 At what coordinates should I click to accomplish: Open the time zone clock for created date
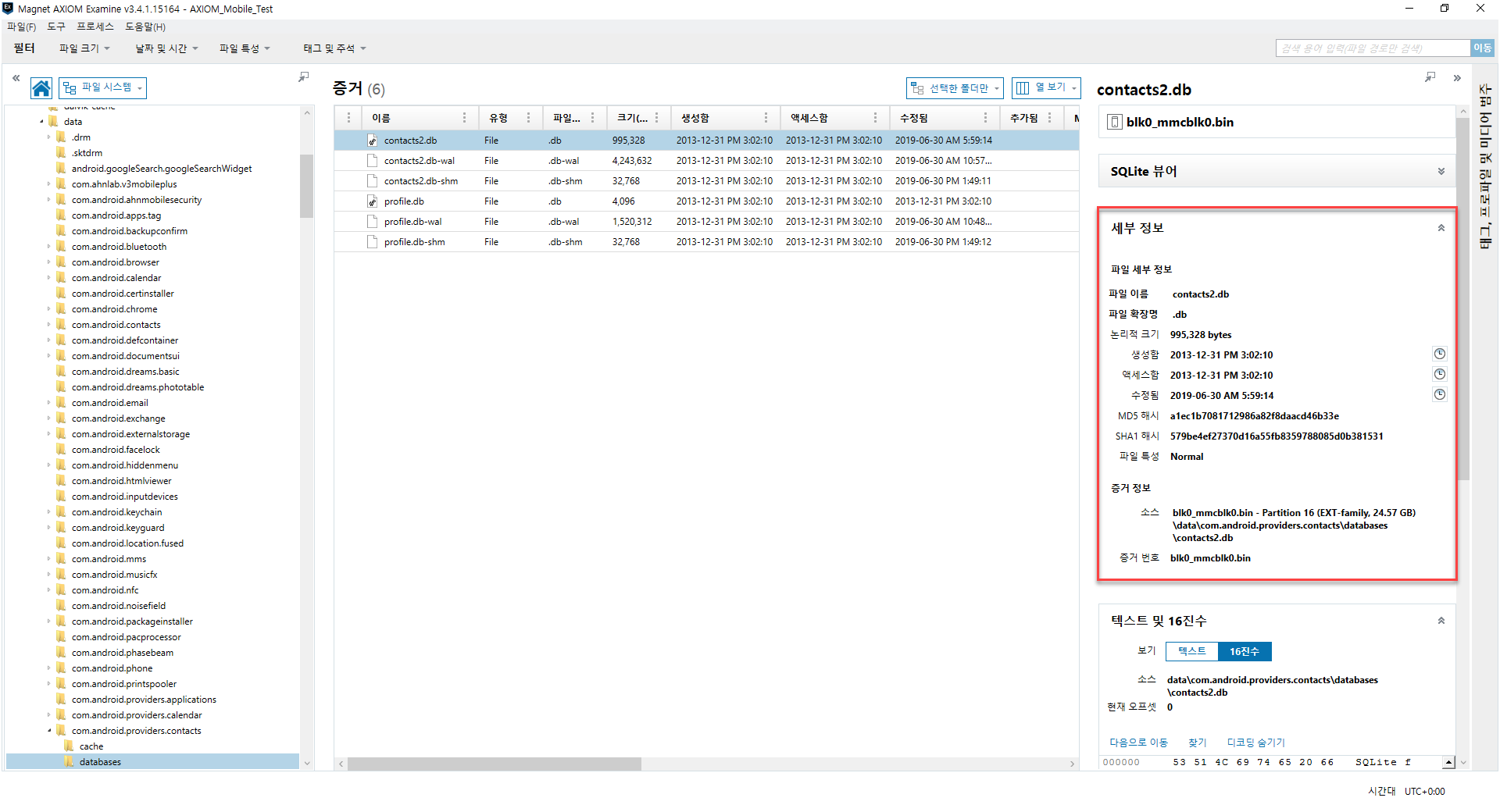coord(1439,354)
